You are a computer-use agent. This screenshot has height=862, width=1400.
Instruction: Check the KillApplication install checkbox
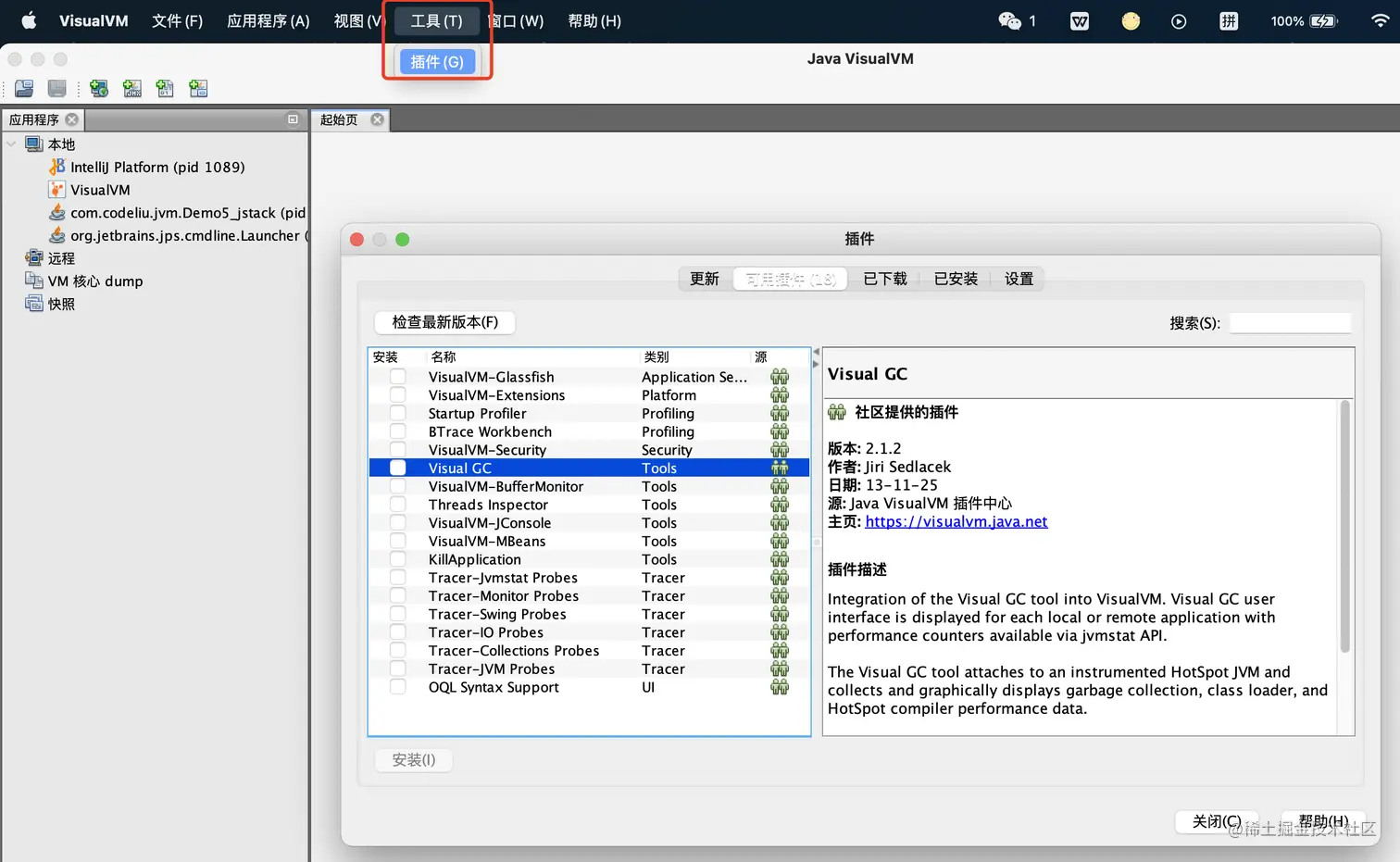coord(397,559)
